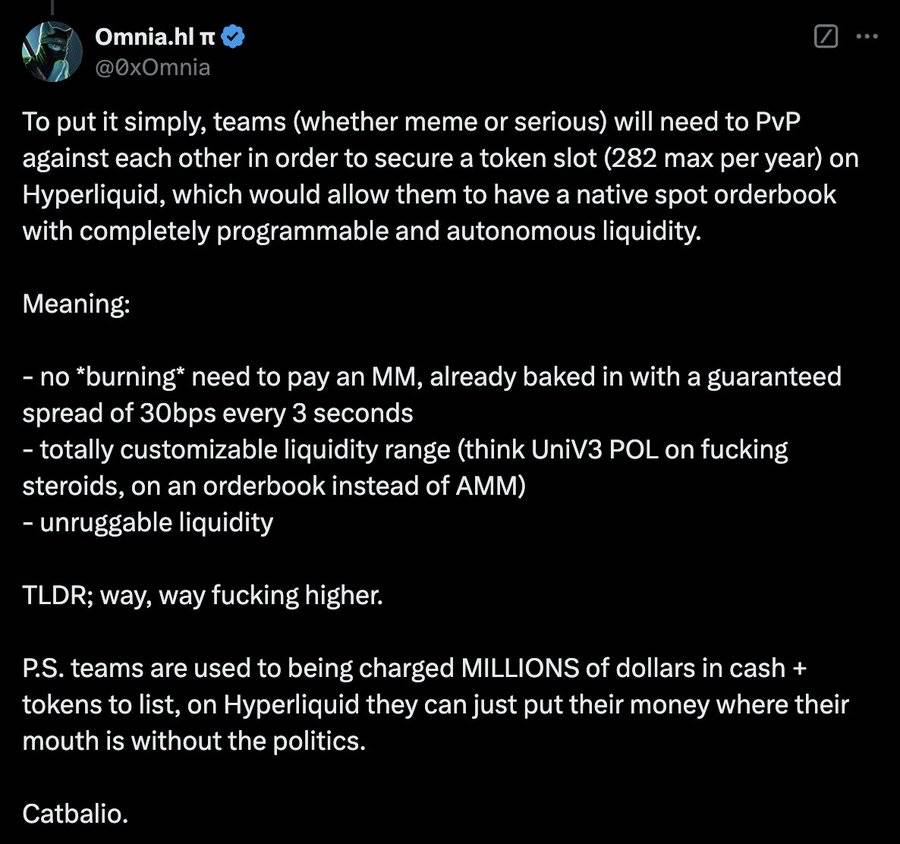
Task: Open the @0xOmnia handle link
Action: click(151, 67)
